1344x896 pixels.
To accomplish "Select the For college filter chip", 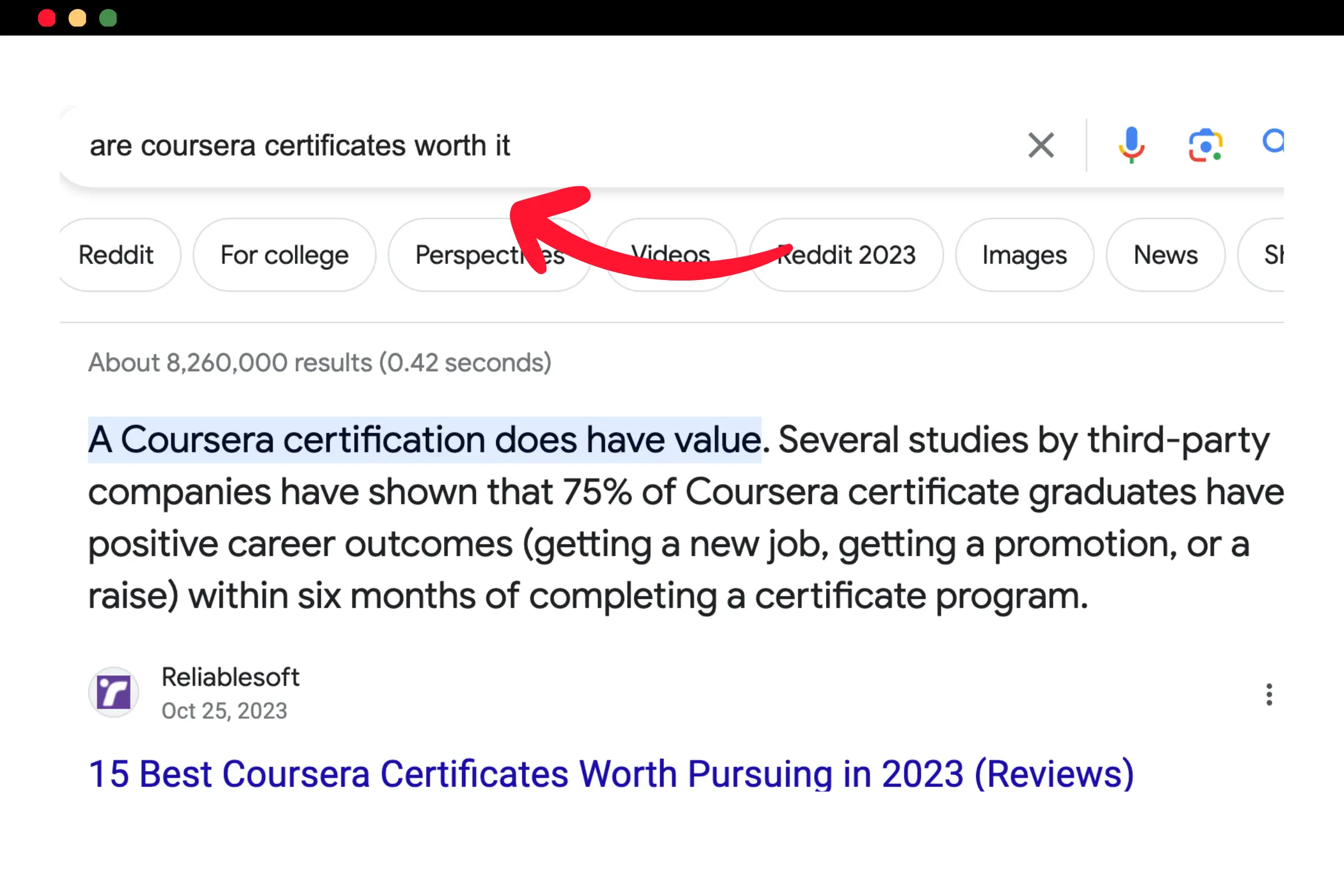I will [284, 255].
